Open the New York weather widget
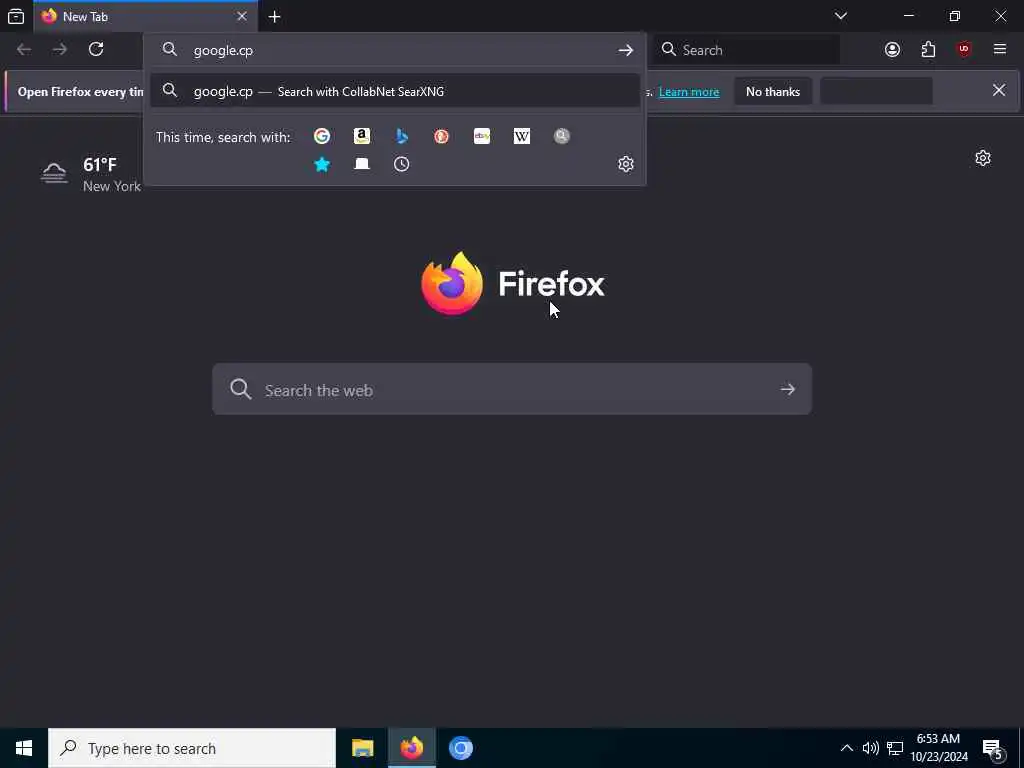 pyautogui.click(x=91, y=174)
